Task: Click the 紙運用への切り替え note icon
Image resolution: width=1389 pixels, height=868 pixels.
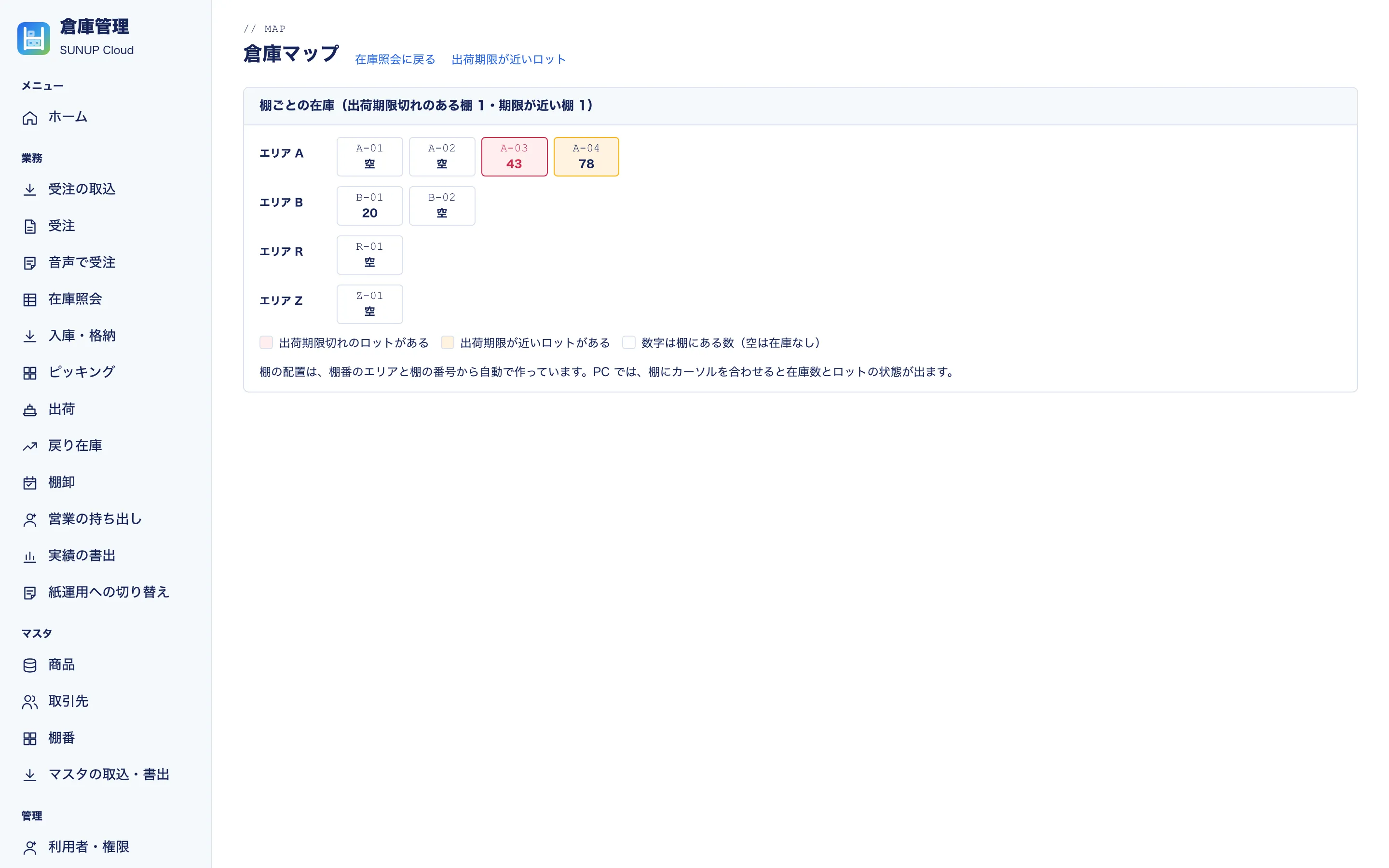Action: click(30, 593)
